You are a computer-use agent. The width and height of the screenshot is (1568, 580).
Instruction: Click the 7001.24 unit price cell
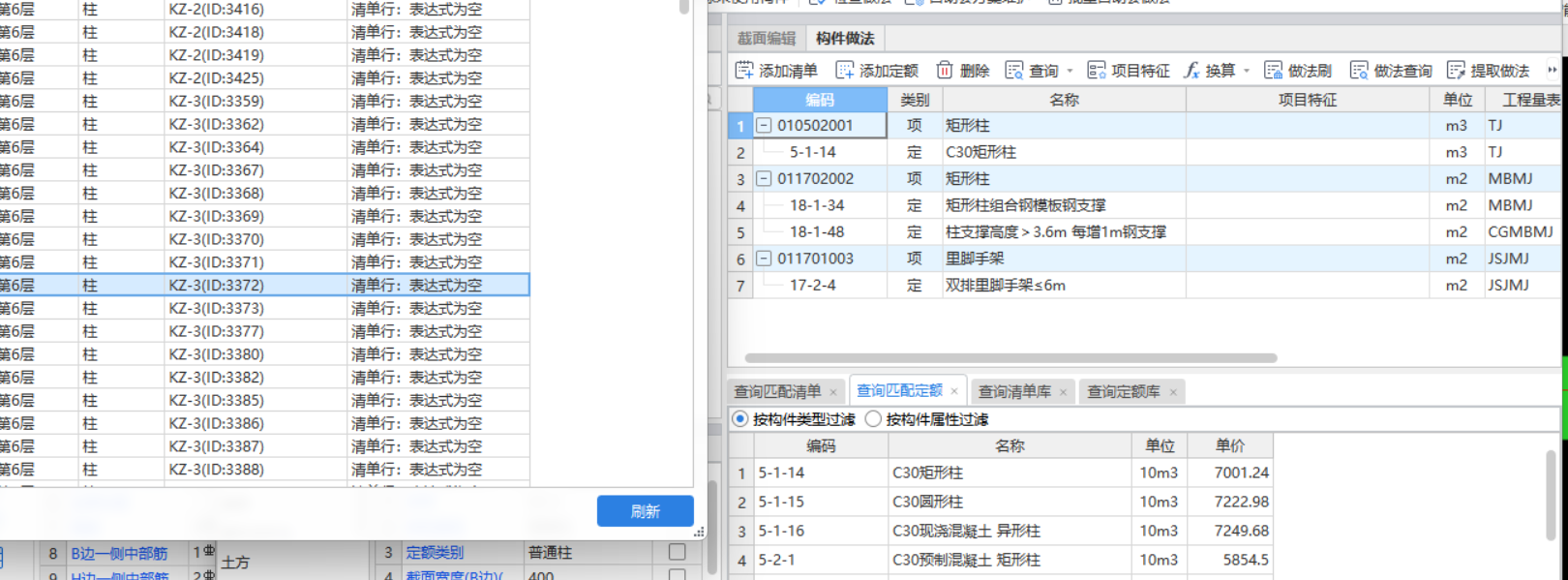[x=1230, y=473]
